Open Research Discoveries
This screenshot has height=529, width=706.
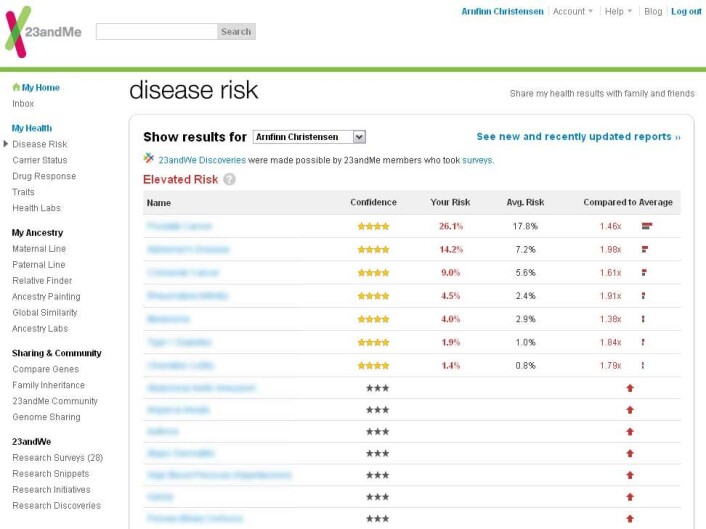[x=56, y=506]
